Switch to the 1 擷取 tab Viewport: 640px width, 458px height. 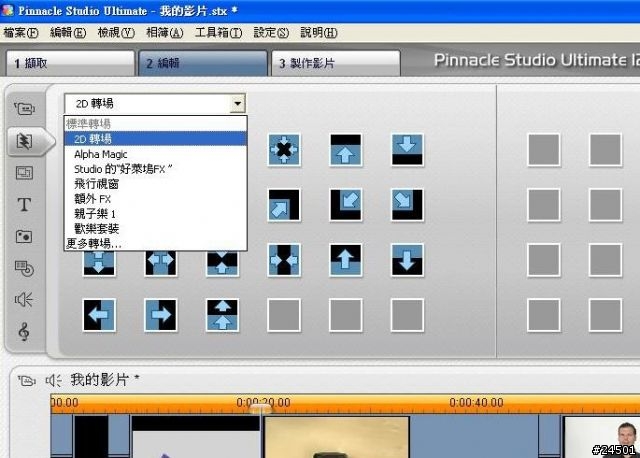click(x=70, y=63)
